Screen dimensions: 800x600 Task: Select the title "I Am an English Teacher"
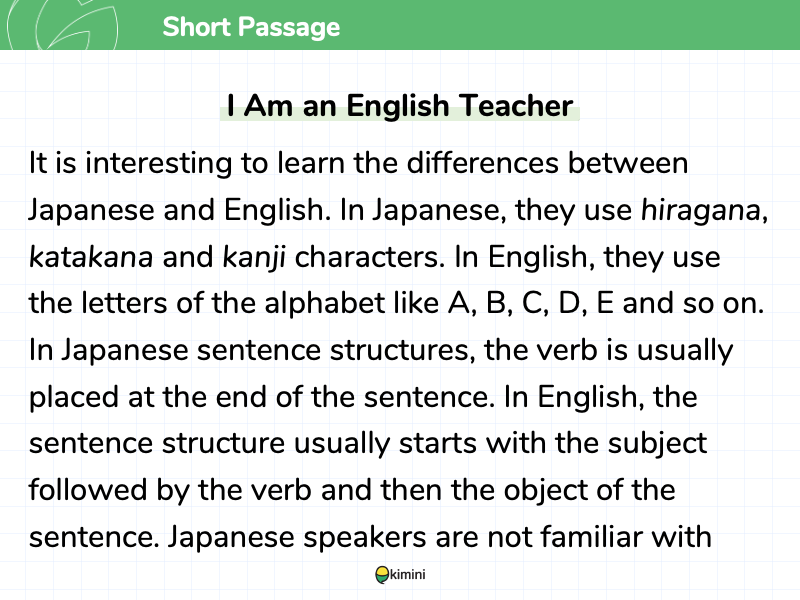[400, 107]
